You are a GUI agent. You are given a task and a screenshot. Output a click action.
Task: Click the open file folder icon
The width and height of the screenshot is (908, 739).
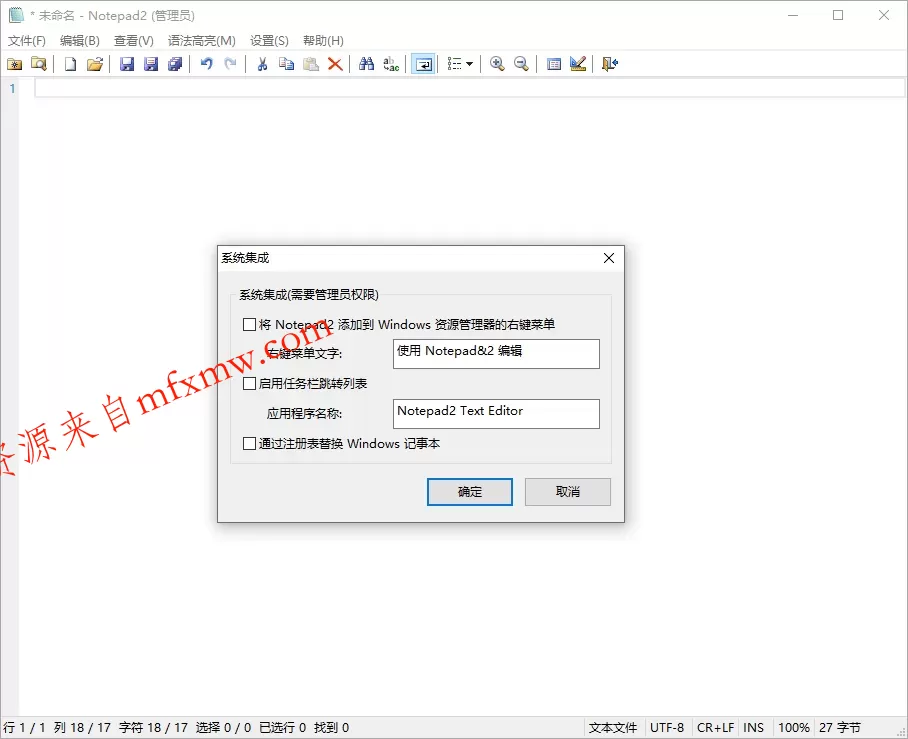tap(95, 64)
